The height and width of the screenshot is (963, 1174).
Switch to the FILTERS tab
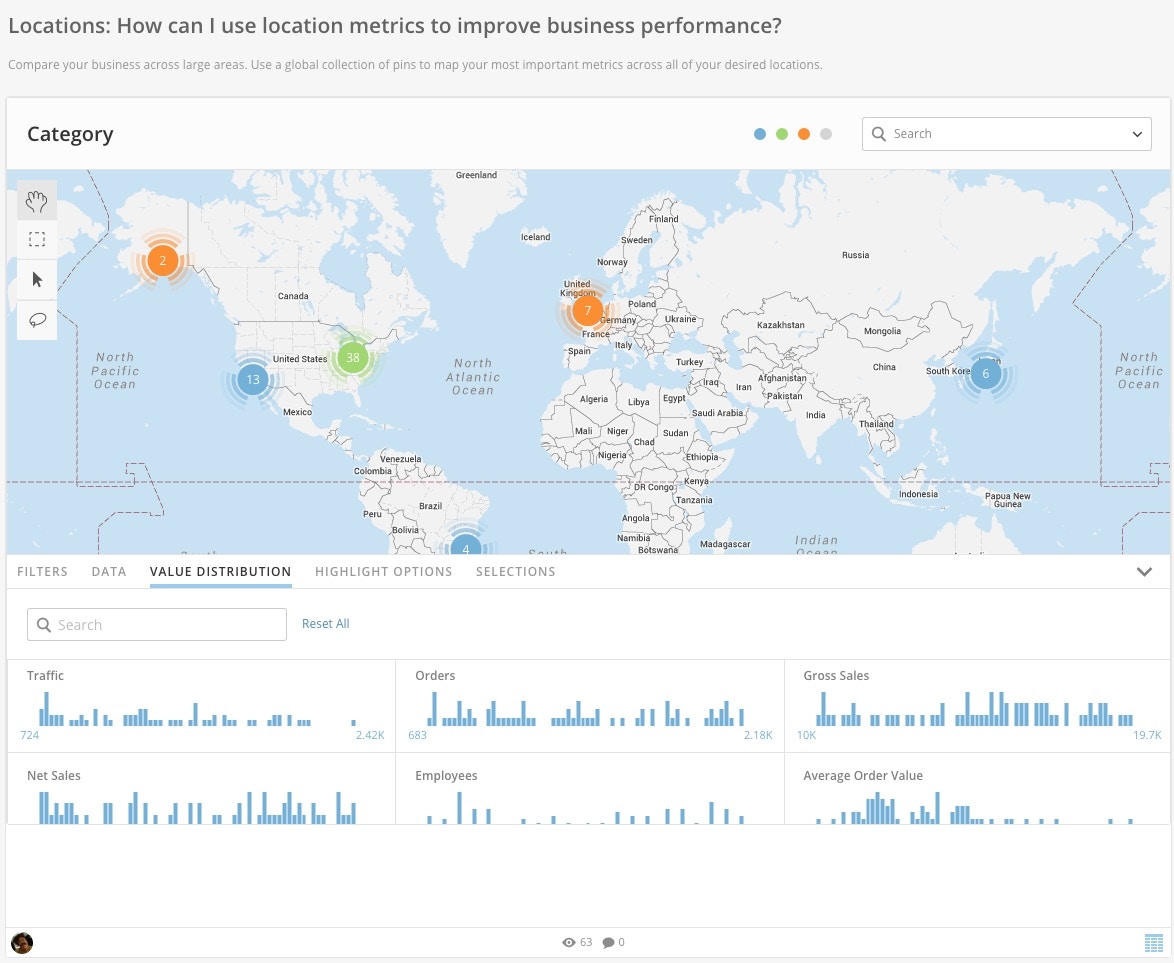[43, 571]
